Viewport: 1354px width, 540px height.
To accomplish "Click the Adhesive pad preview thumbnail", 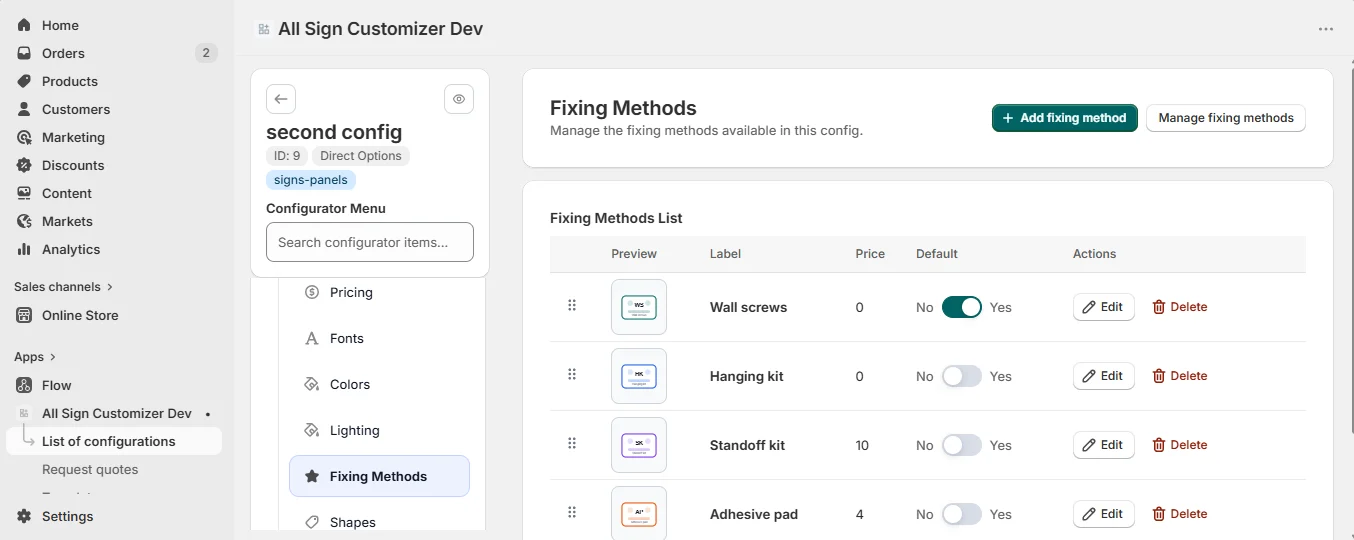I will point(639,513).
